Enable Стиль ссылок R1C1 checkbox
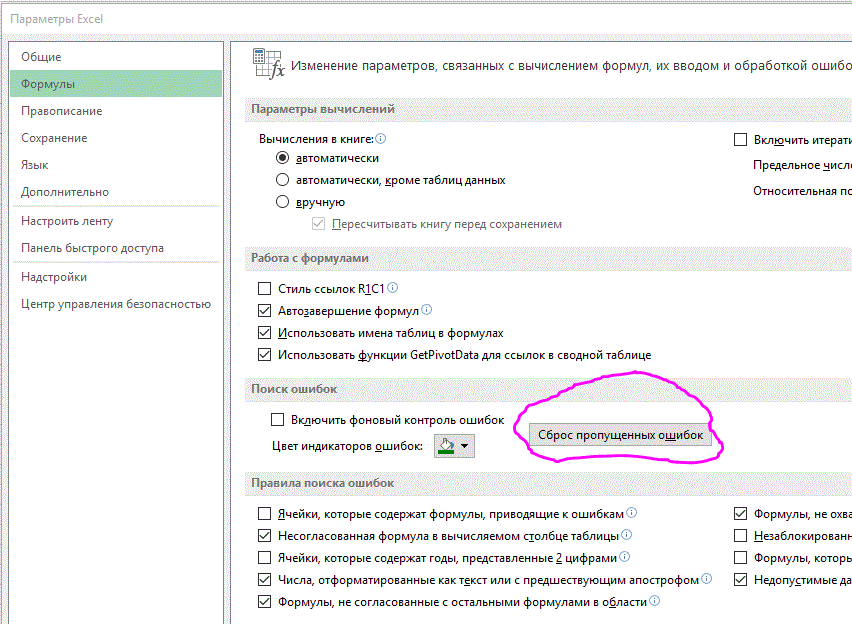The height and width of the screenshot is (624, 852). (x=264, y=288)
